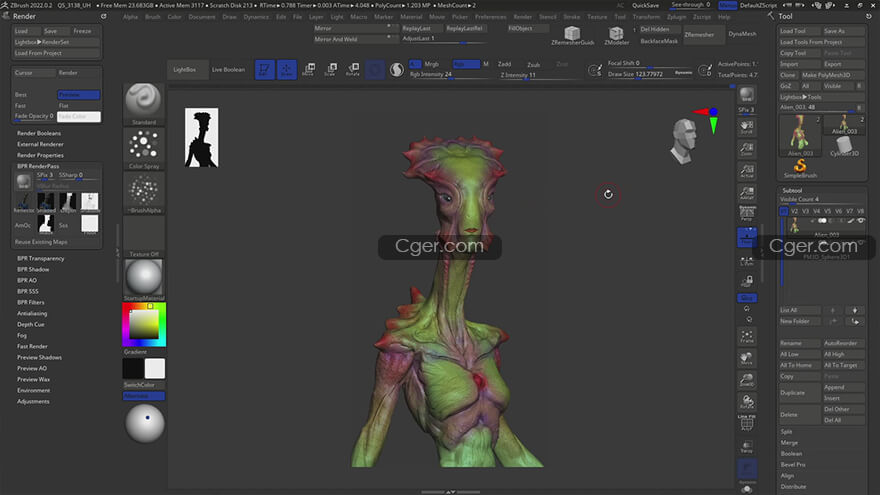This screenshot has height=495, width=880.
Task: Pick a color from the color picker square
Action: [x=143, y=324]
